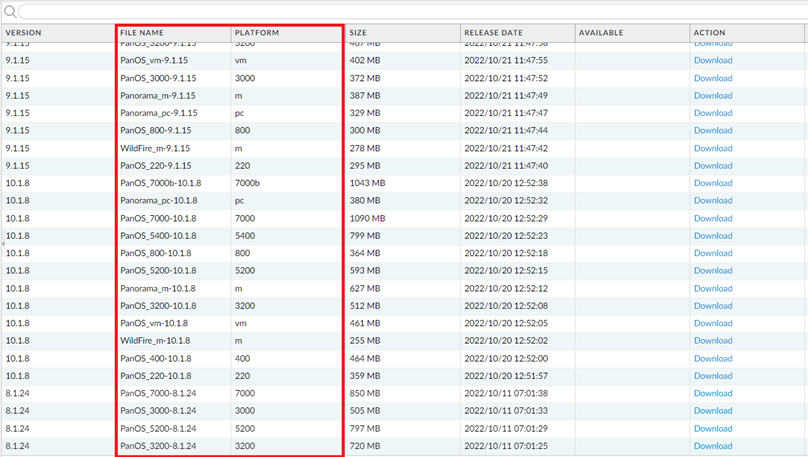Select file name PanOS_7000-8.1.24
This screenshot has width=808, height=457.
(158, 393)
